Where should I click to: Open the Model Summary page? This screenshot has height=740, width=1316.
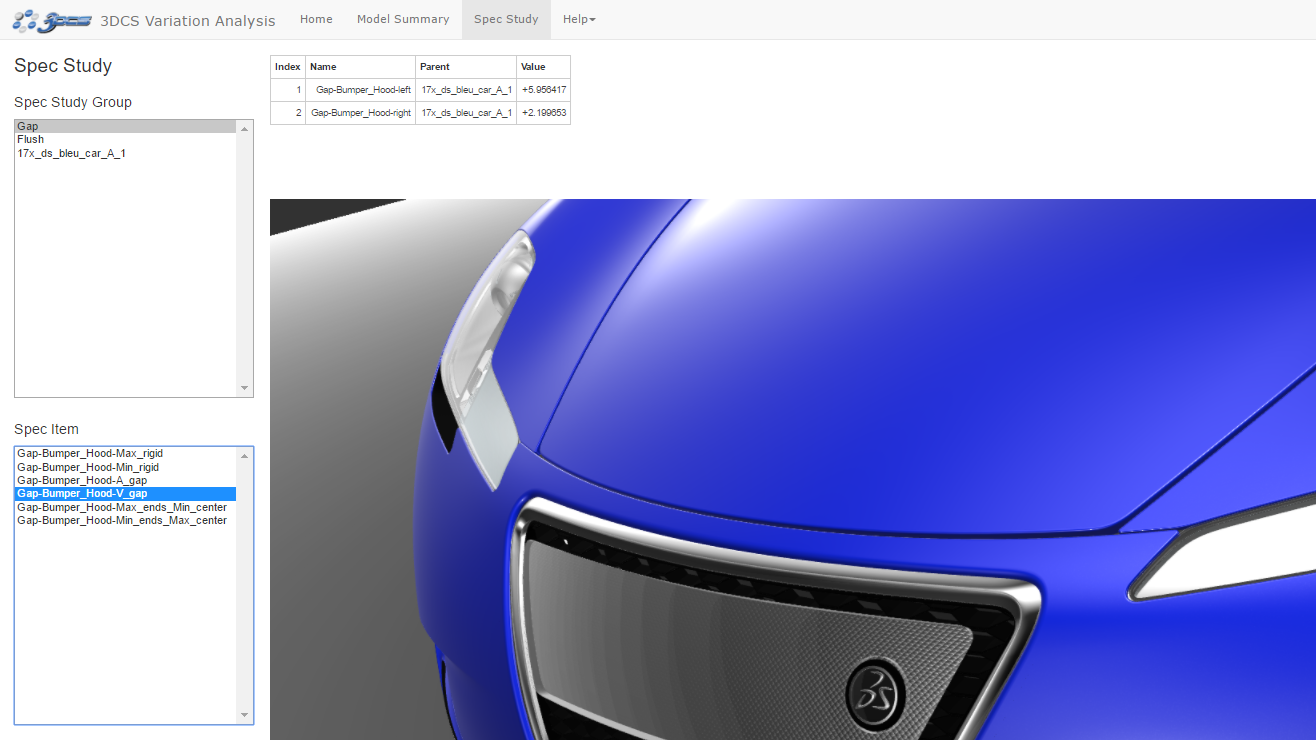pos(403,19)
